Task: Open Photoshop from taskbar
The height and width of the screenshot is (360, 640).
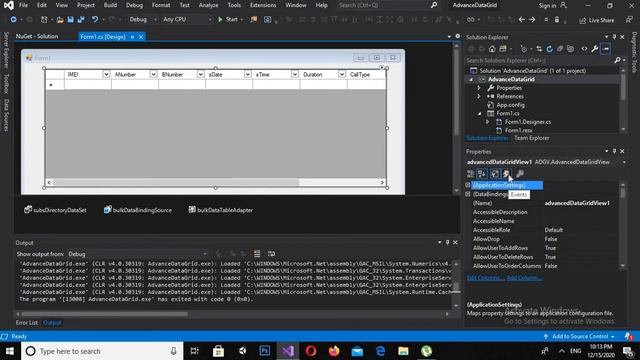Action: [264, 351]
